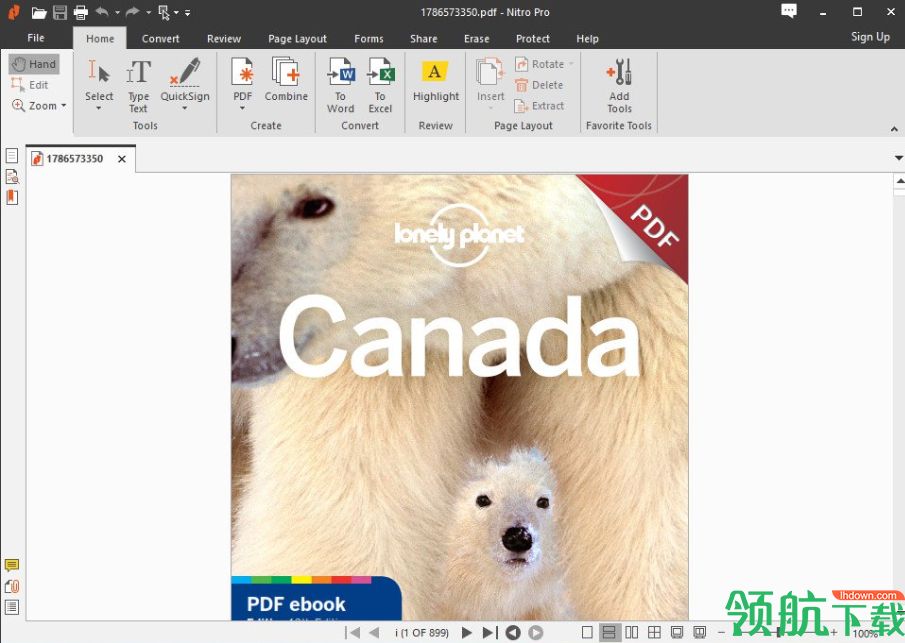Select the Highlight tool

pyautogui.click(x=436, y=80)
